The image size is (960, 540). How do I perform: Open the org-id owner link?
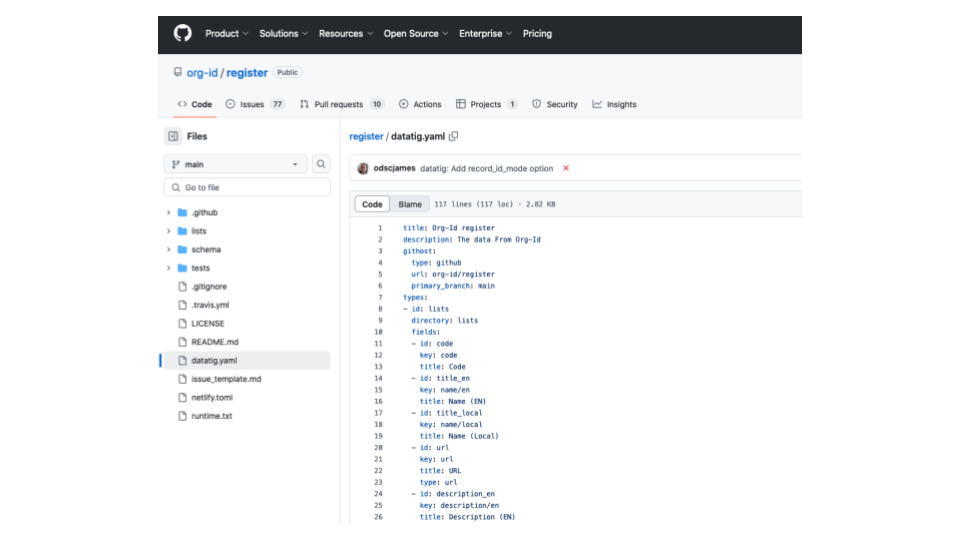[x=202, y=72]
